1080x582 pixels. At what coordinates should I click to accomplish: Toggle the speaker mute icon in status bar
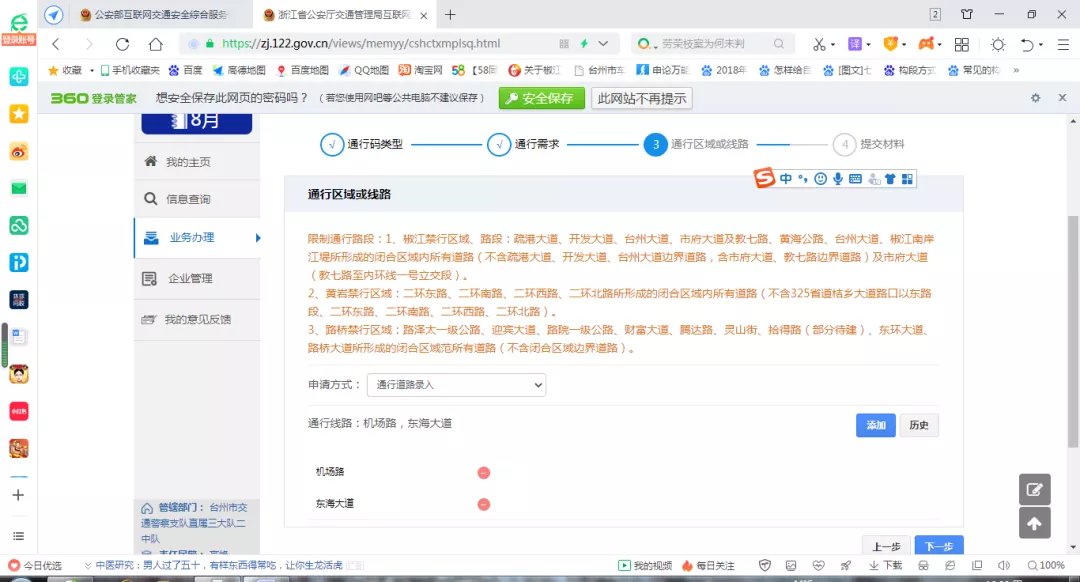(1004, 565)
